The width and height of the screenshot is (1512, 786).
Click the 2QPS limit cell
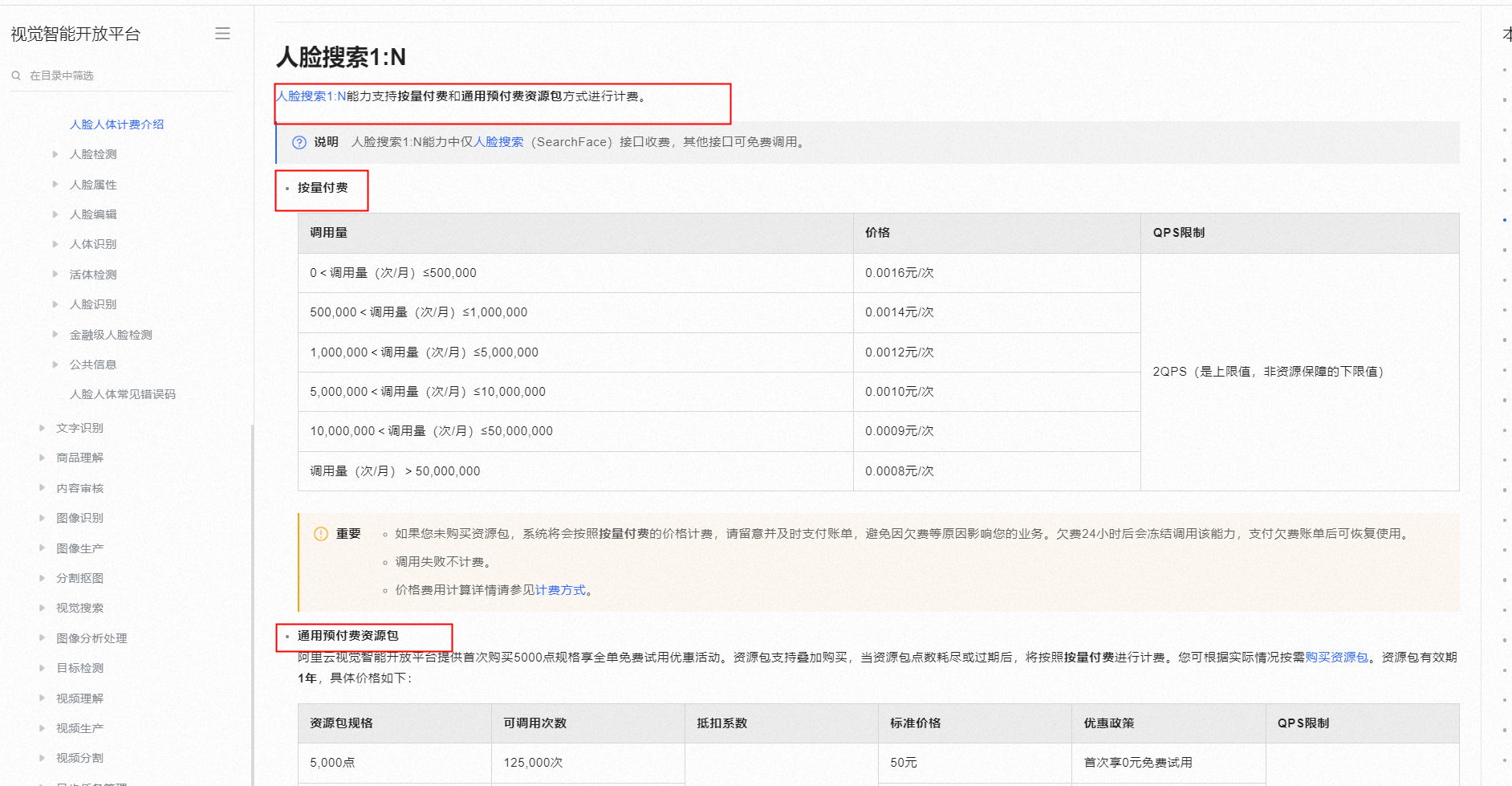click(x=1299, y=372)
